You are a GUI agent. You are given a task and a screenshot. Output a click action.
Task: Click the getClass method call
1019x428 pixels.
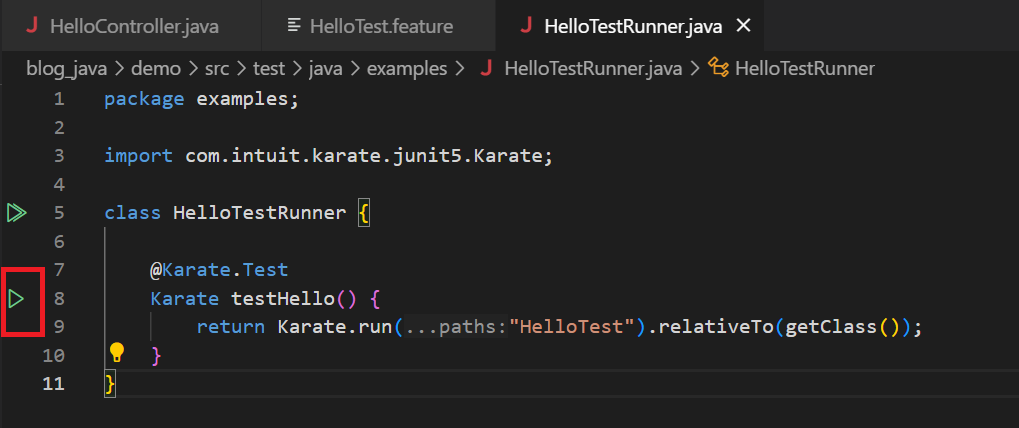tap(825, 327)
